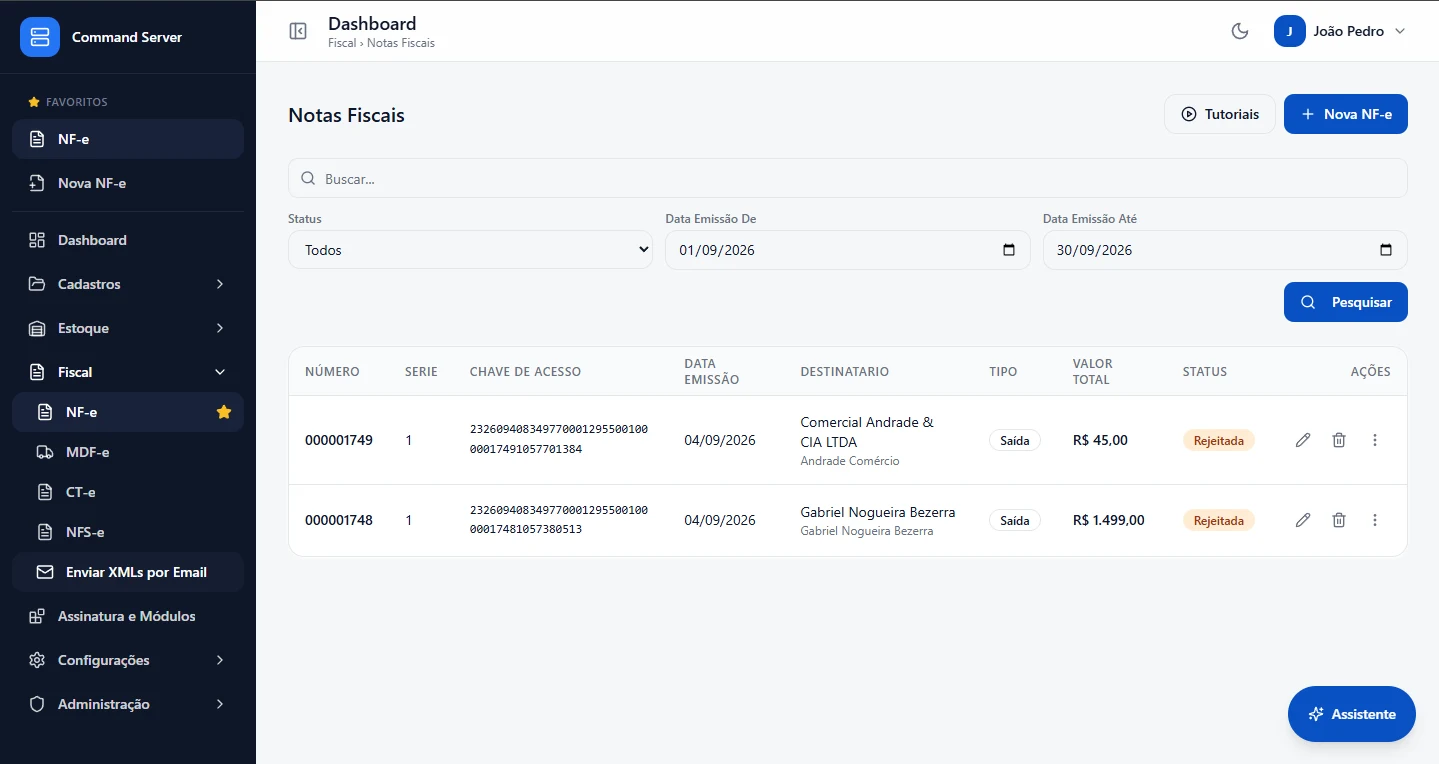Screen dimensions: 1439x764
Task: Open more actions for note 000001749
Action: coord(1375,440)
